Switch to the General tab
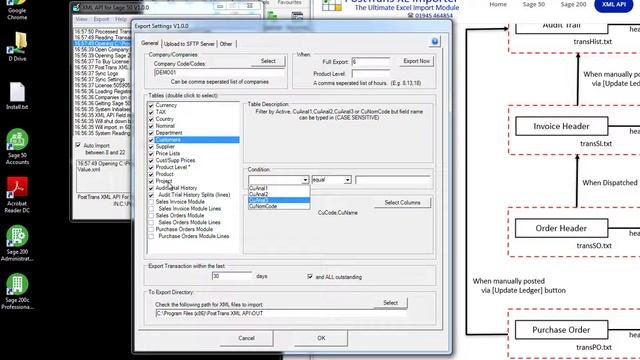640x360 pixels. pos(149,43)
